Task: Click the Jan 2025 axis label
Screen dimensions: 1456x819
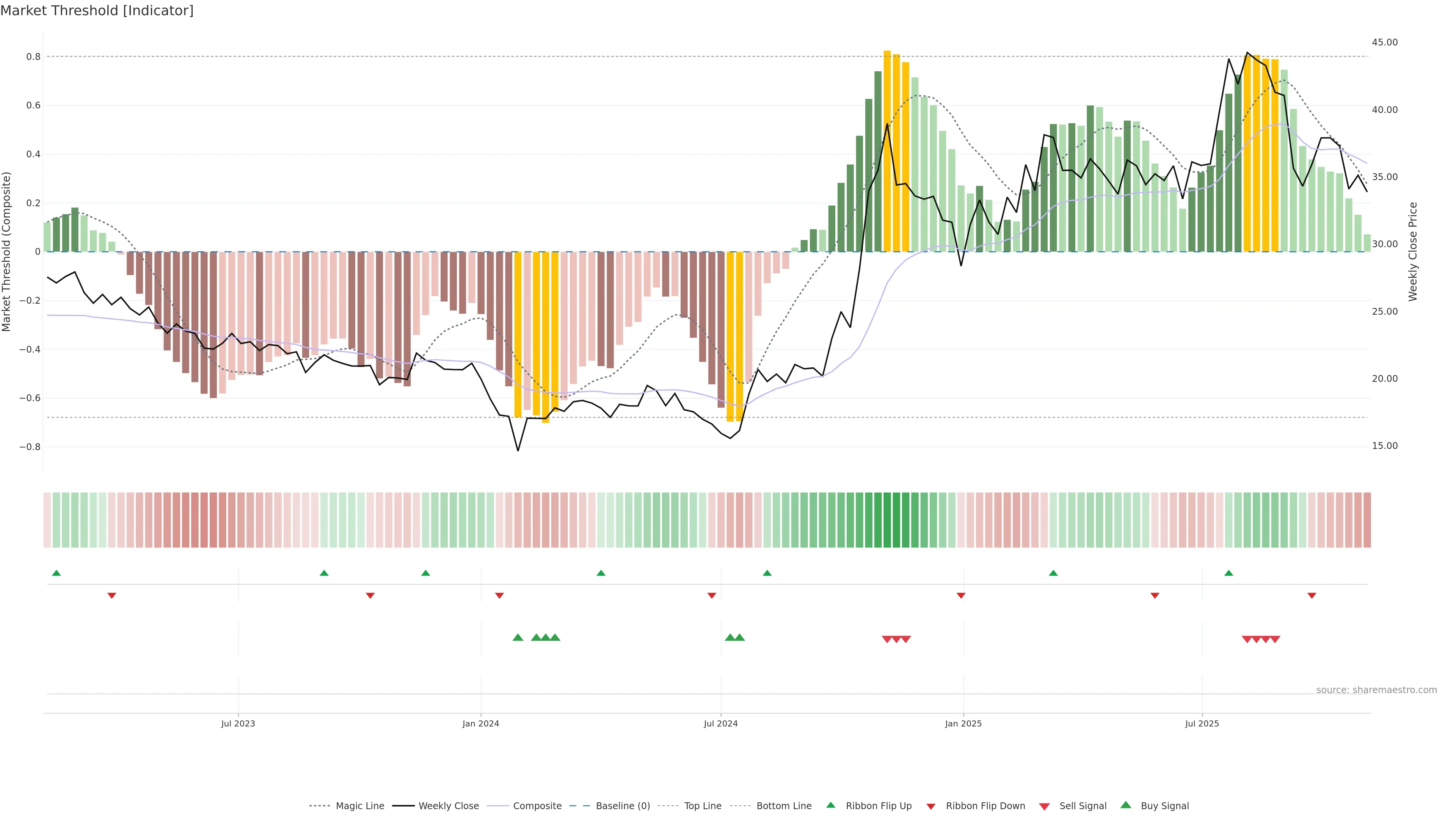Action: point(963,723)
